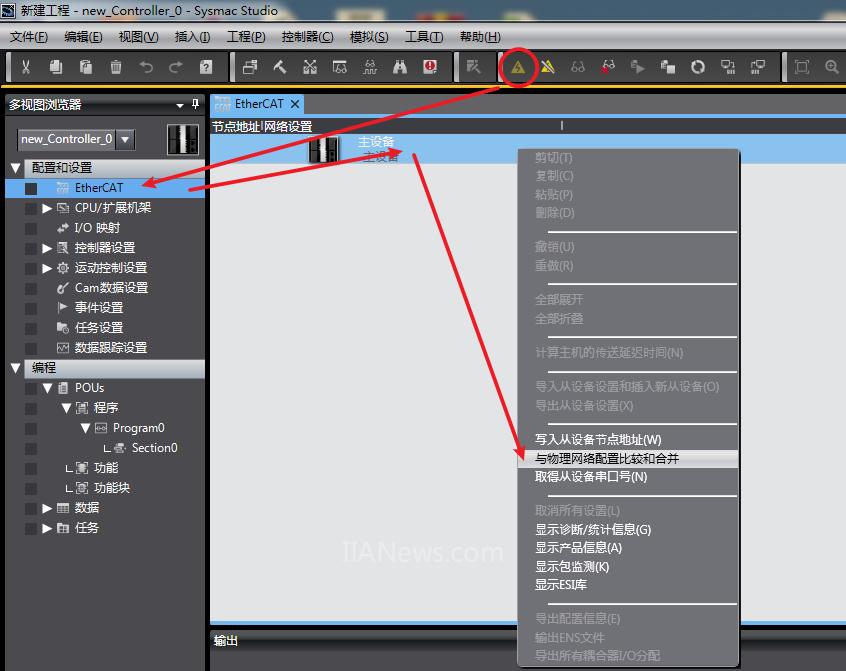This screenshot has height=671, width=846.
Task: Toggle the square marker beside EtherCAT
Action: (31, 188)
